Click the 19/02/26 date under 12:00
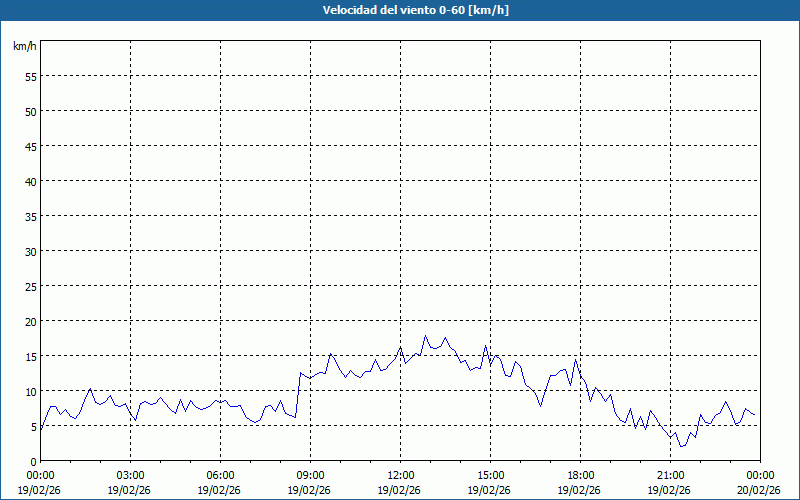The height and width of the screenshot is (500, 800). 400,489
